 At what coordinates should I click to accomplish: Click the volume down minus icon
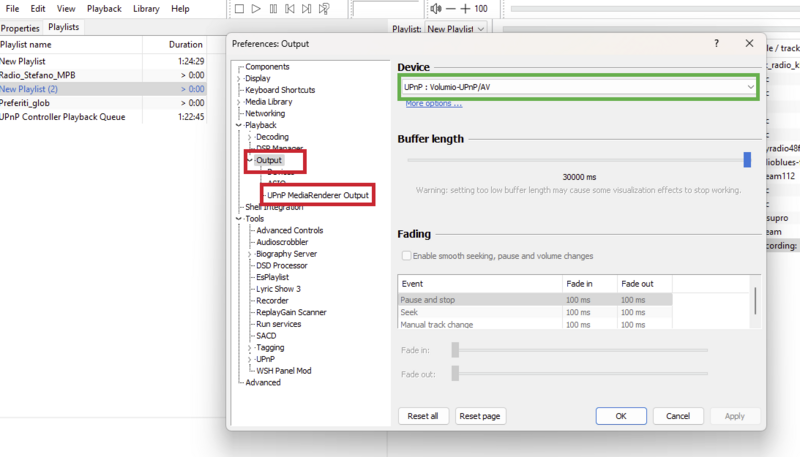(x=449, y=9)
